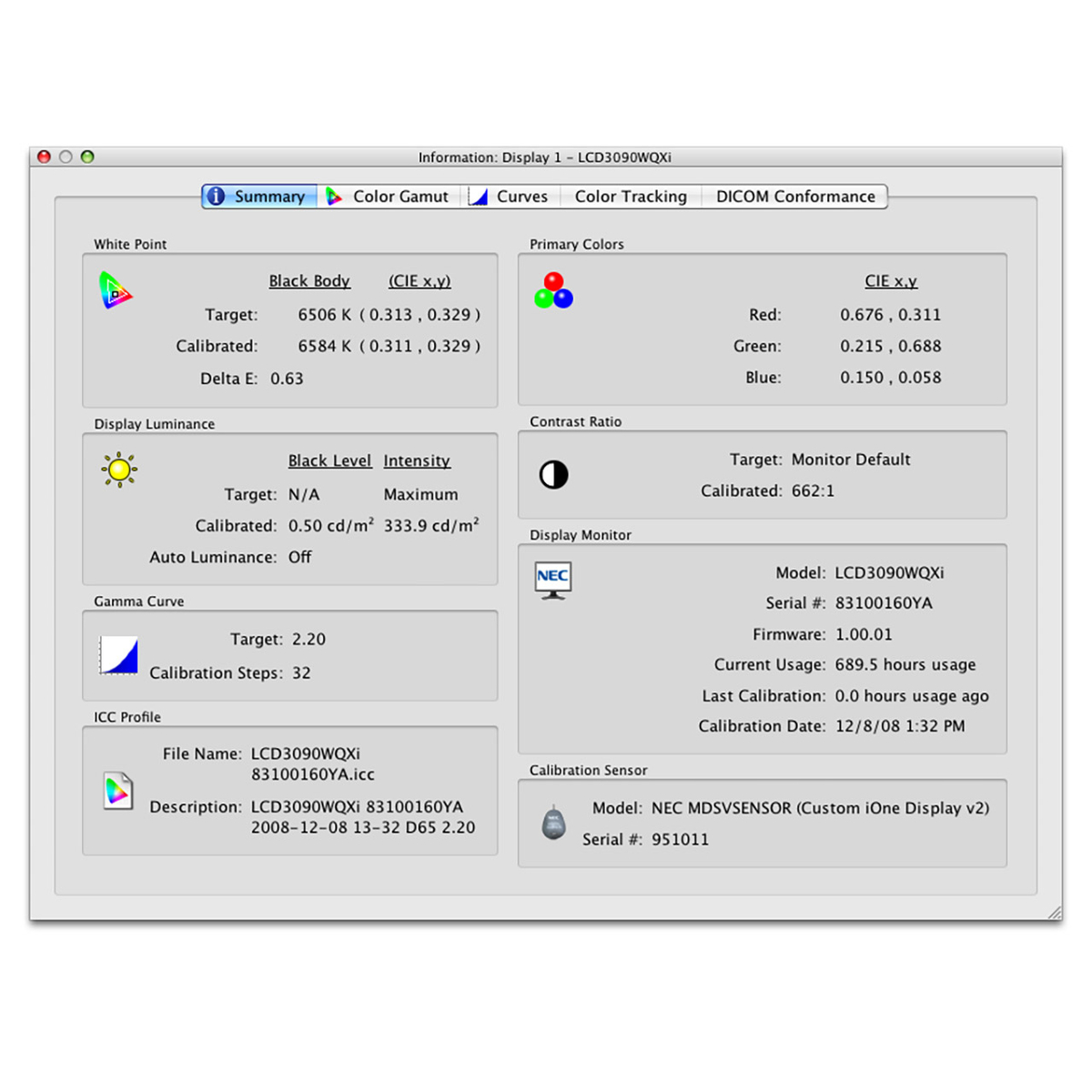Click Blue primary value '0.150 , 0.058'
The image size is (1092, 1092).
point(891,377)
